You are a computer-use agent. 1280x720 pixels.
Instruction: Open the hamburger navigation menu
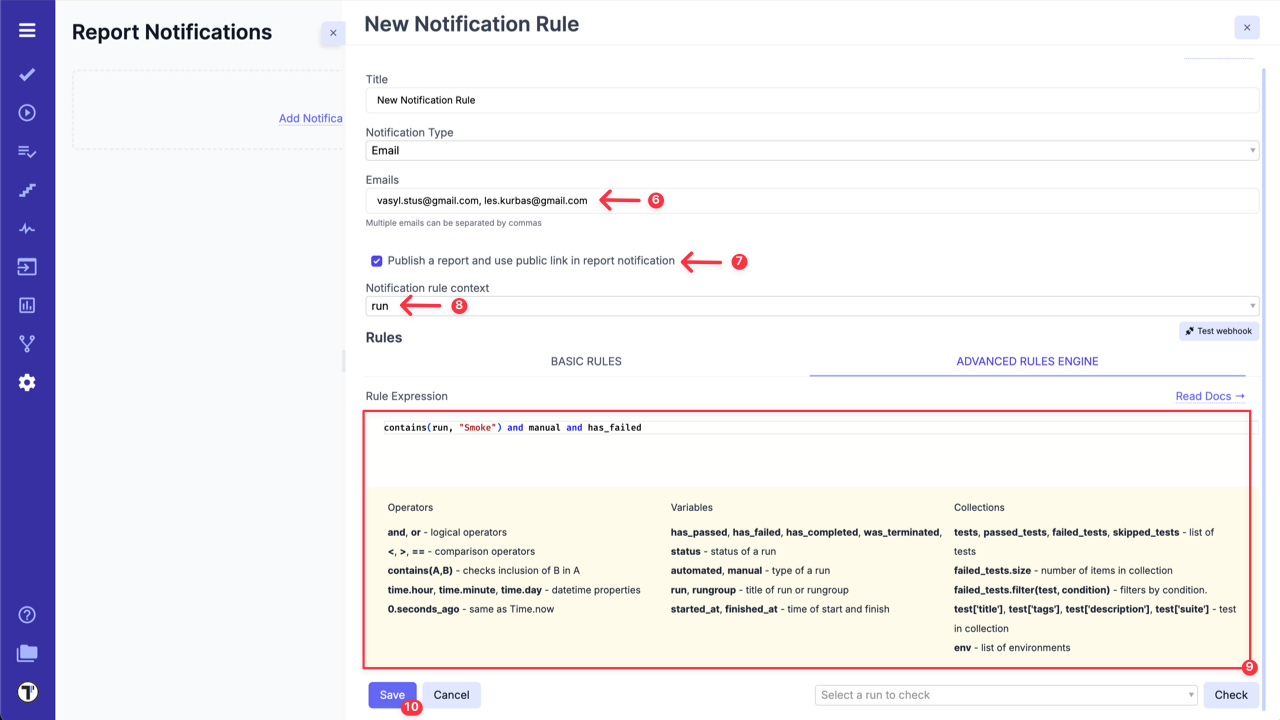click(26, 29)
